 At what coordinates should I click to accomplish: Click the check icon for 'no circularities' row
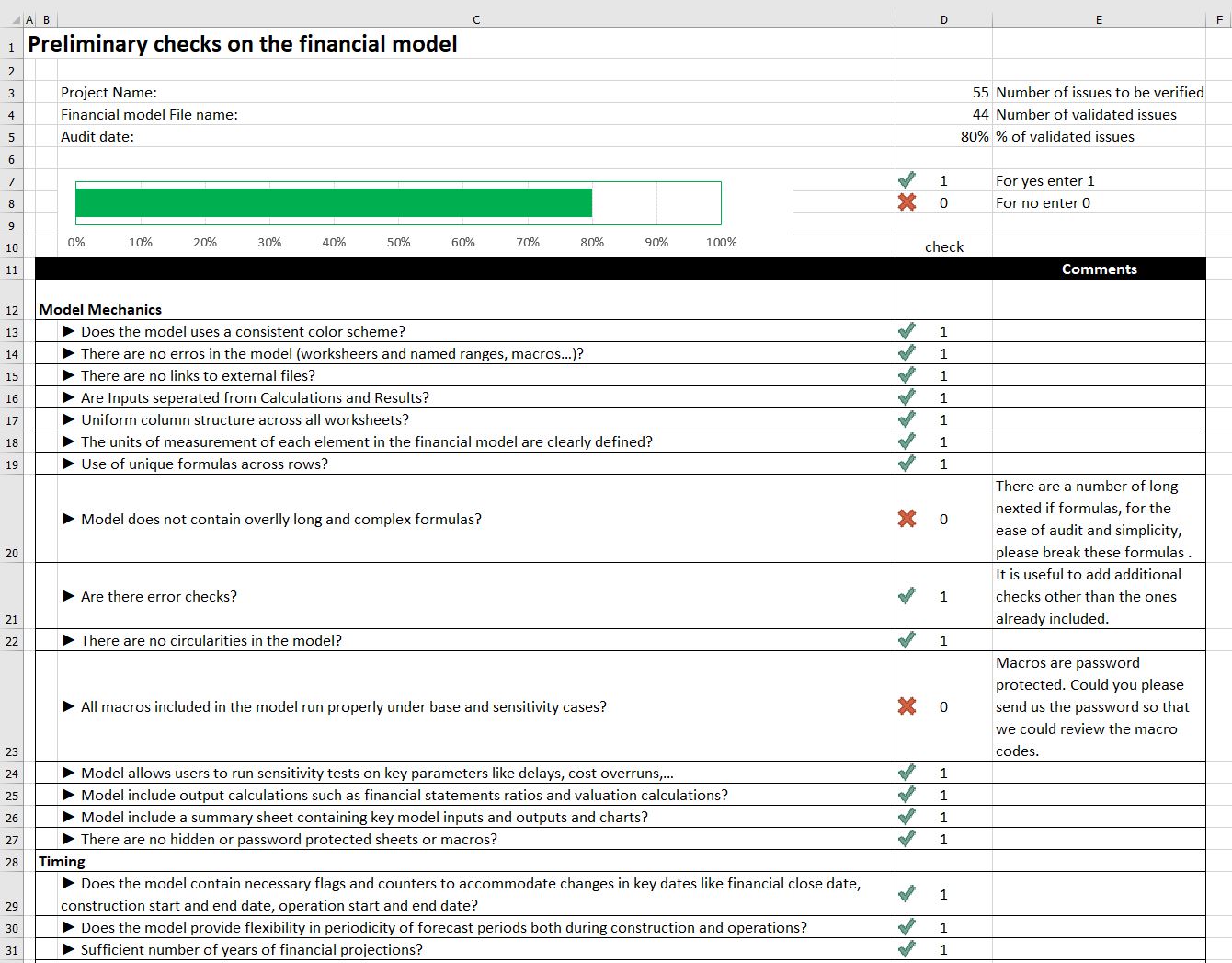[907, 639]
